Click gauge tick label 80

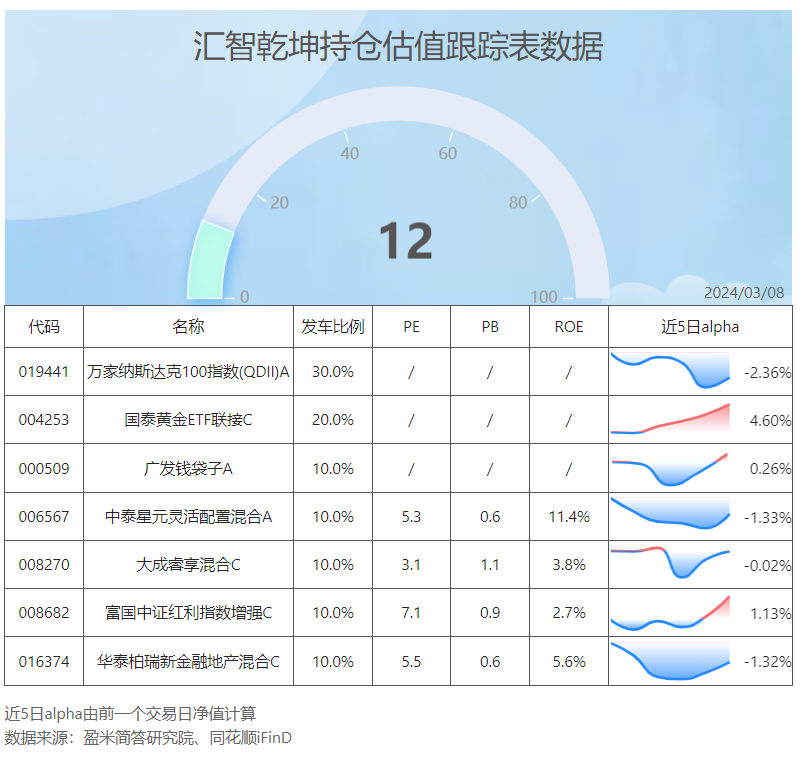coord(518,203)
